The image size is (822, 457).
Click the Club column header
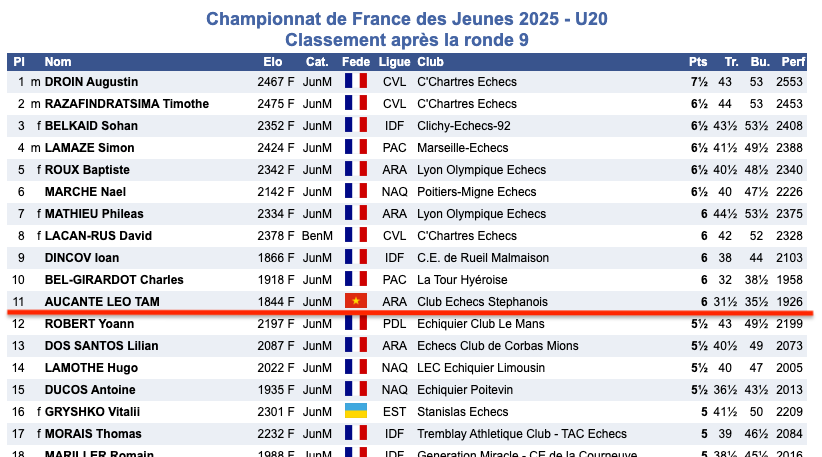[430, 62]
